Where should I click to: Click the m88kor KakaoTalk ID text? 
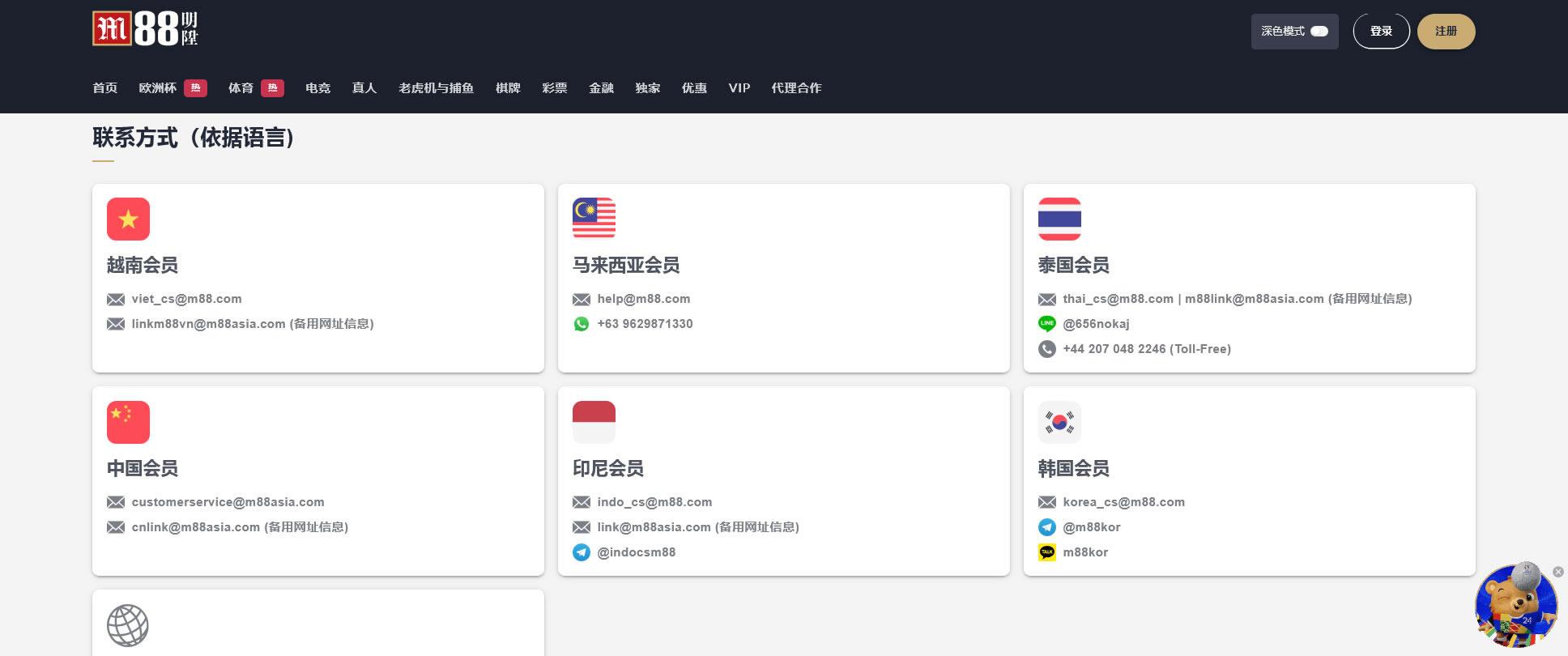pyautogui.click(x=1085, y=552)
